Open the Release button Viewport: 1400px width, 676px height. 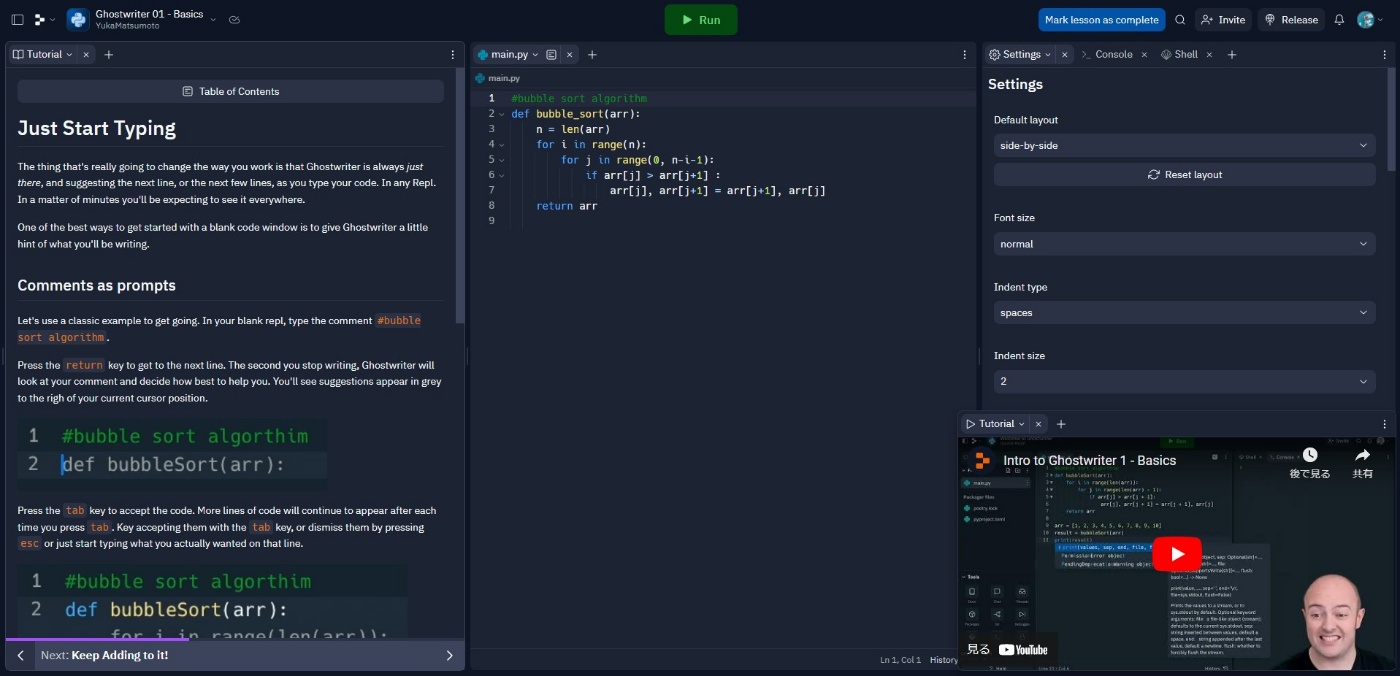tap(1291, 19)
